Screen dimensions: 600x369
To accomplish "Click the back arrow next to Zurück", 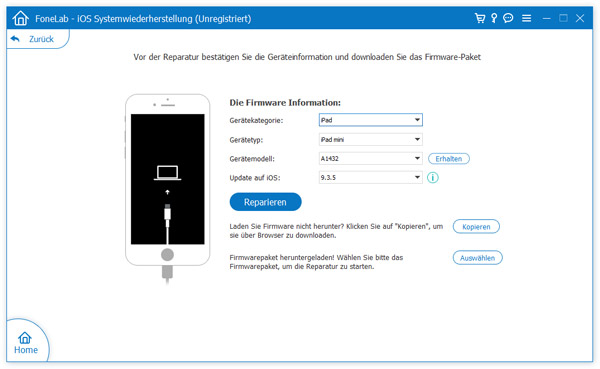I will (x=15, y=39).
